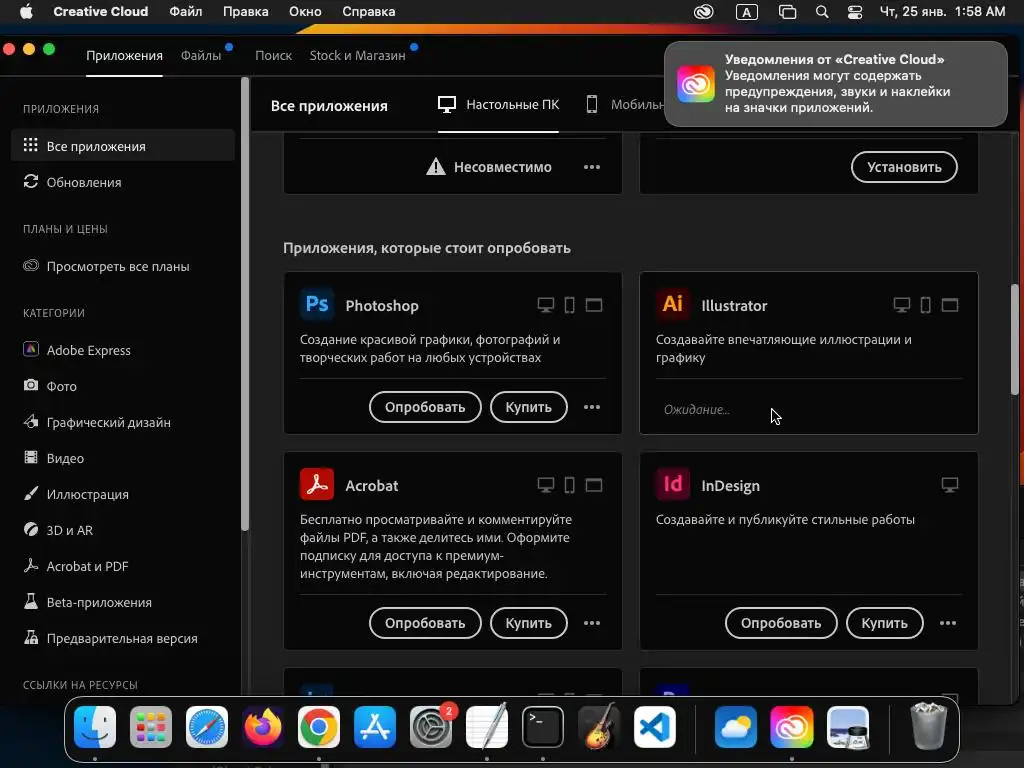
Task: Launch Firefox from the dock
Action: [263, 727]
